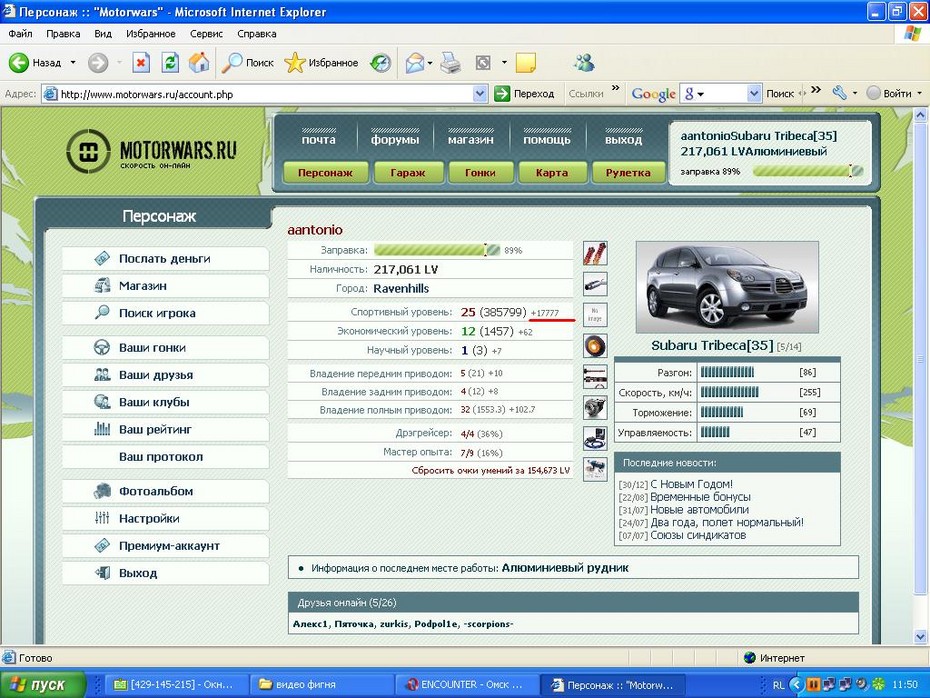930x698 pixels.
Task: Click the Refresh page icon
Action: [170, 62]
